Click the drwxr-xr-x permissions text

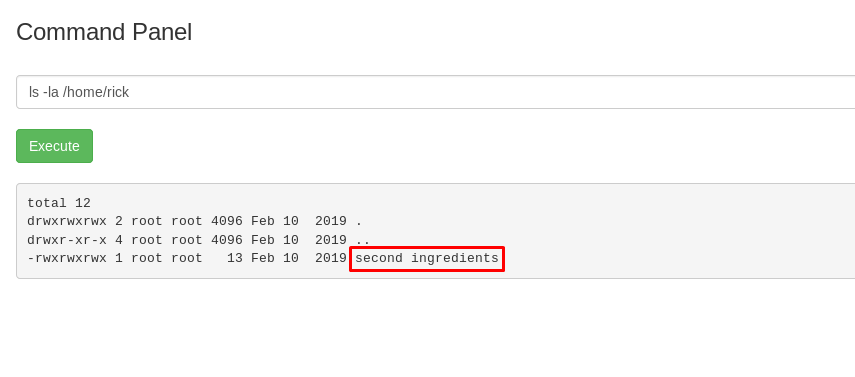pyautogui.click(x=67, y=240)
